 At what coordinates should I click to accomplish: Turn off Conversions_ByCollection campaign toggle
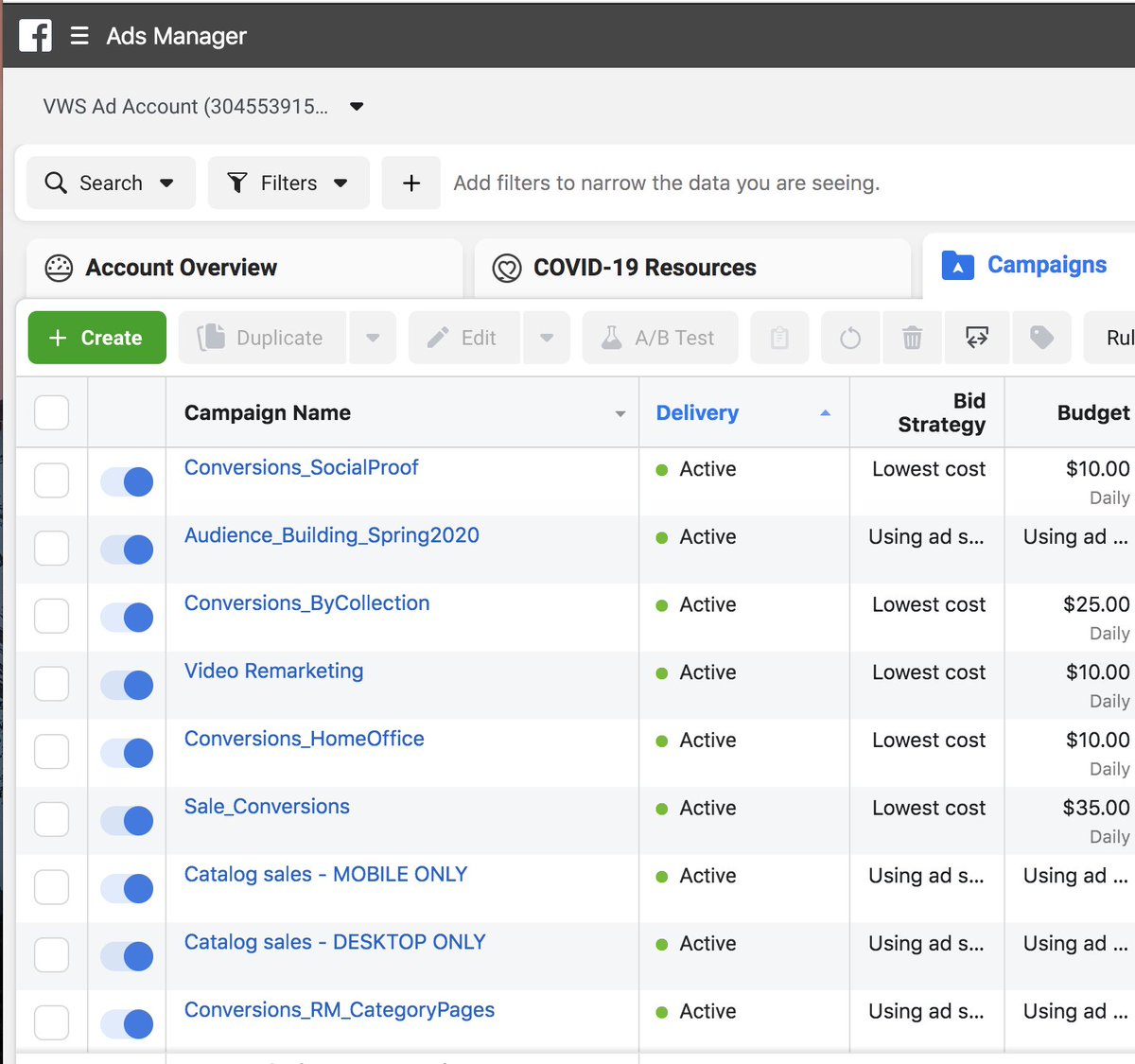(x=127, y=618)
